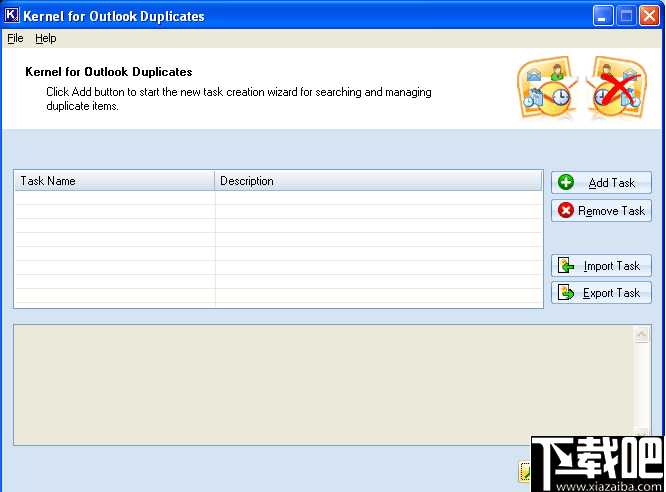The height and width of the screenshot is (492, 666).
Task: Click the crossed-out duplicates banner icon
Action: [x=617, y=88]
